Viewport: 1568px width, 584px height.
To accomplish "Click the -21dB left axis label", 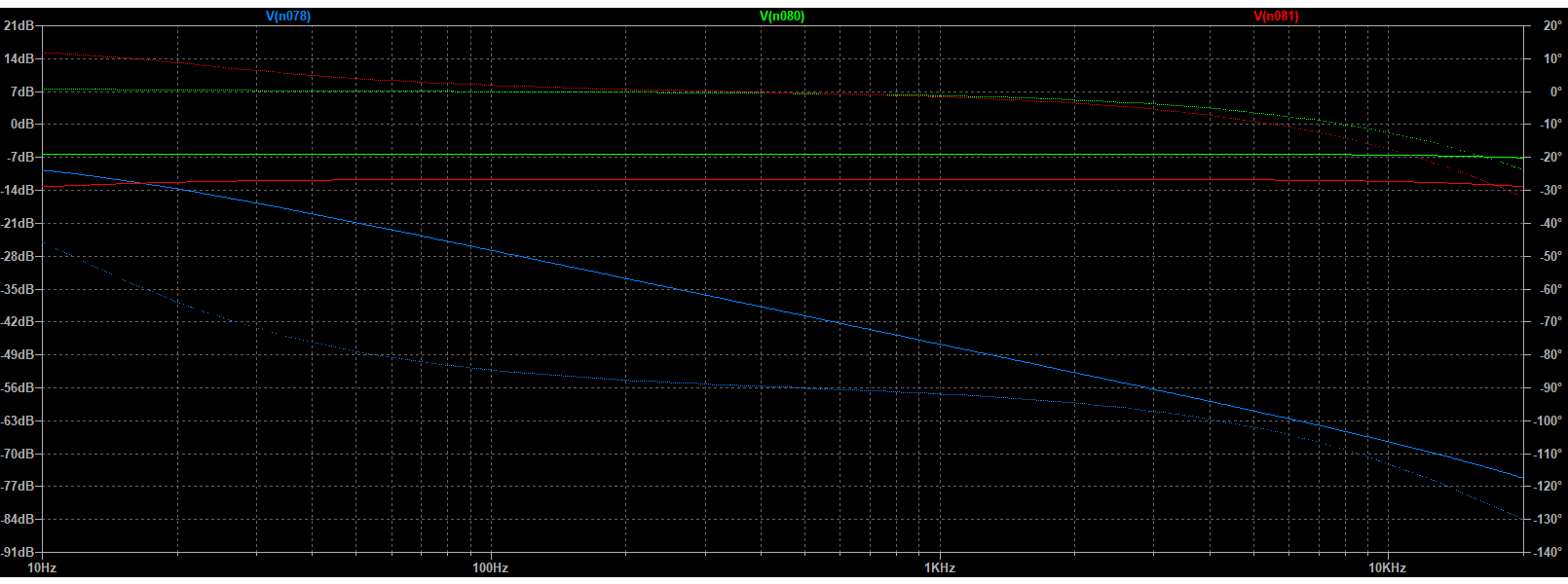I will click(x=19, y=224).
